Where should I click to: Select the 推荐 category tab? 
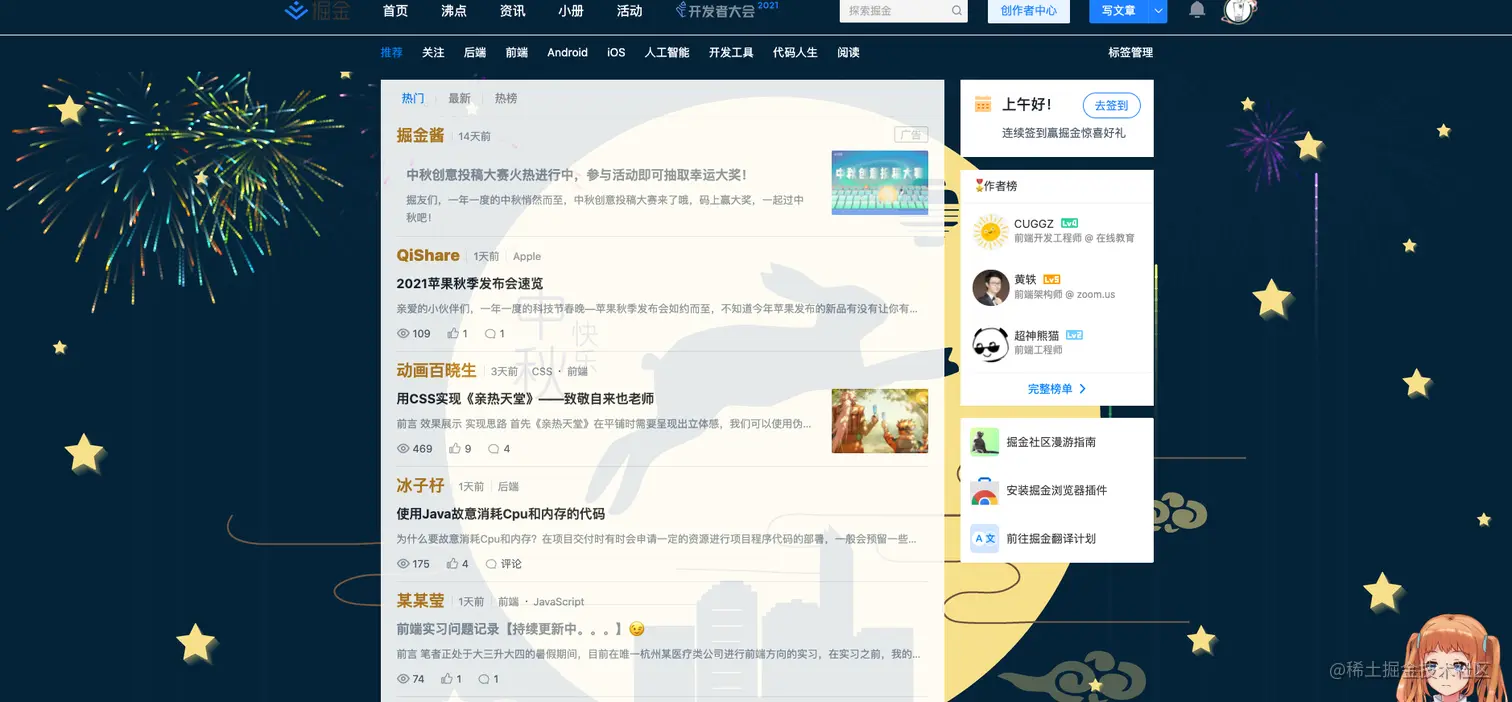tap(391, 52)
